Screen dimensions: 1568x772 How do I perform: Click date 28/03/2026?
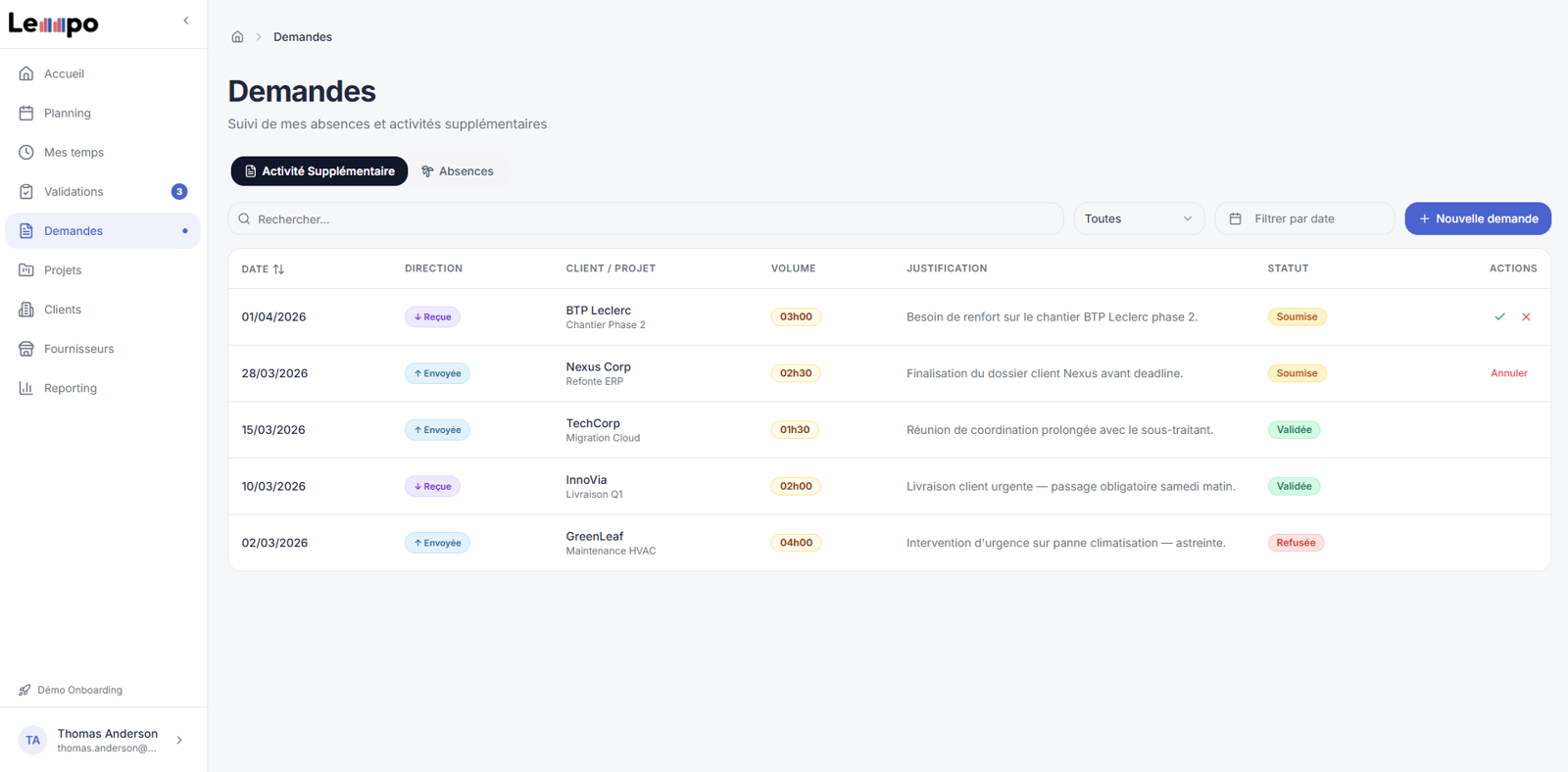coord(274,373)
